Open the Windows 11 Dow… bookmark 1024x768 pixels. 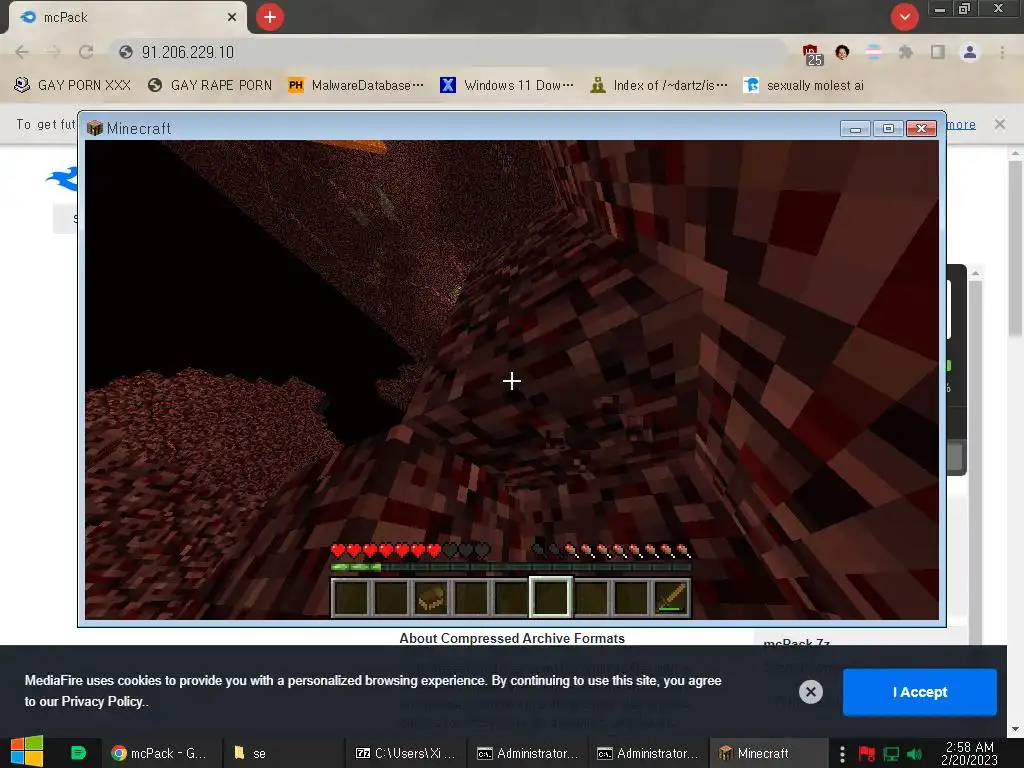pyautogui.click(x=507, y=86)
